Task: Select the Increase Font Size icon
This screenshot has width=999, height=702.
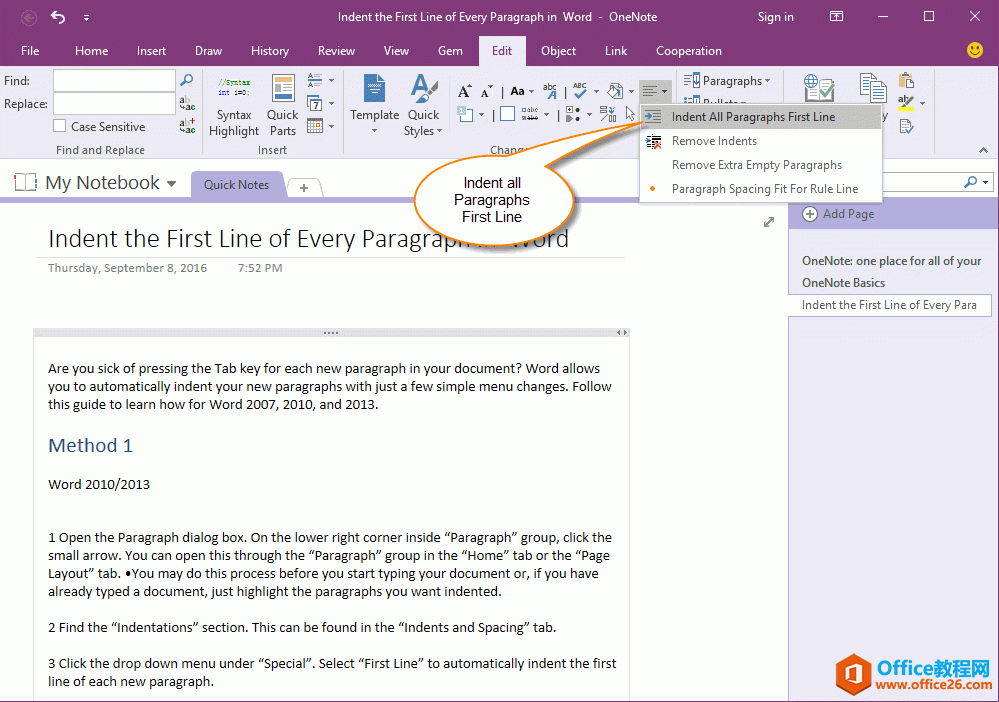Action: point(465,90)
